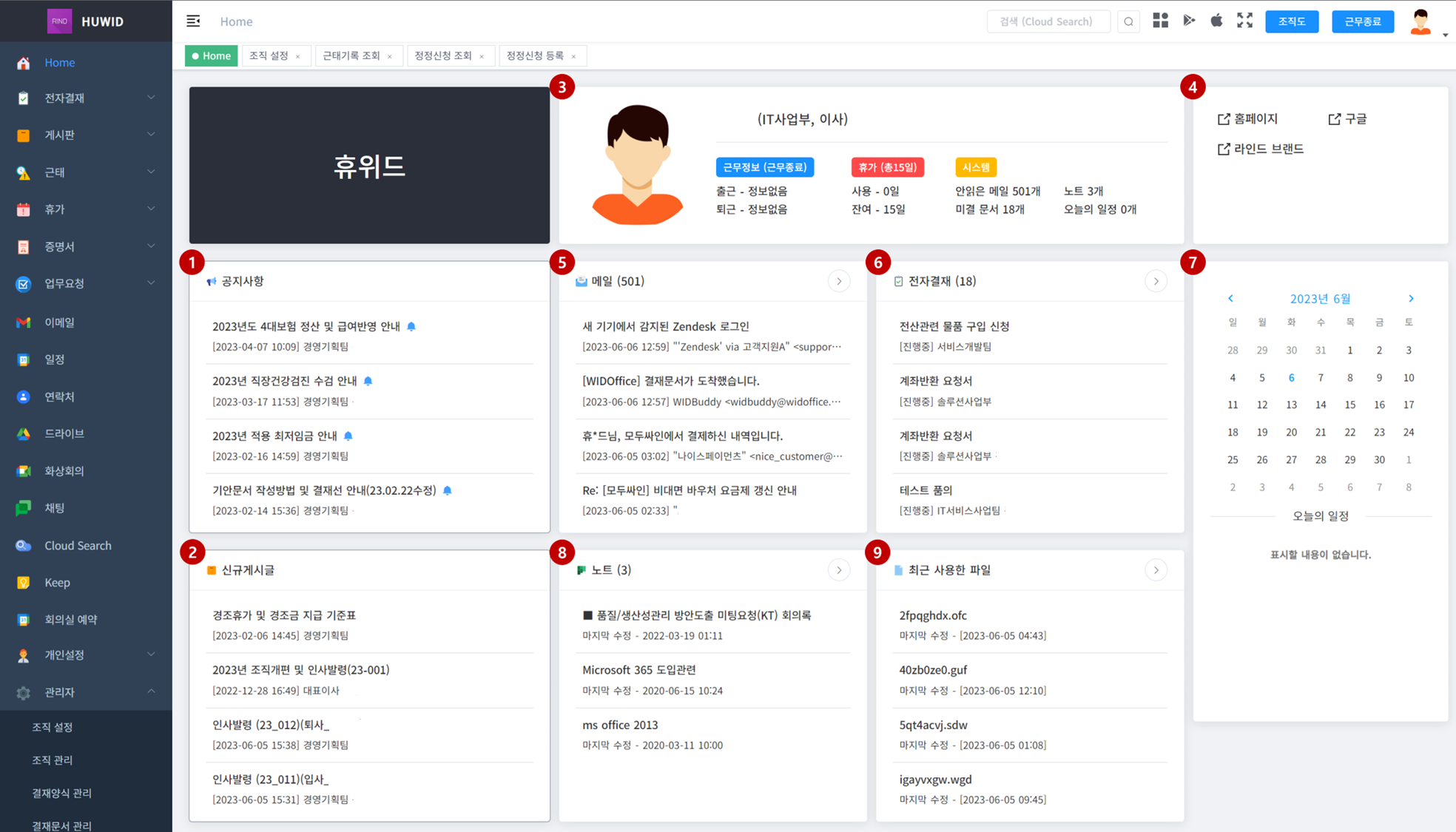Screen dimensions: 1456x832
Task: Select the 조직 설정 tab
Action: 269,55
